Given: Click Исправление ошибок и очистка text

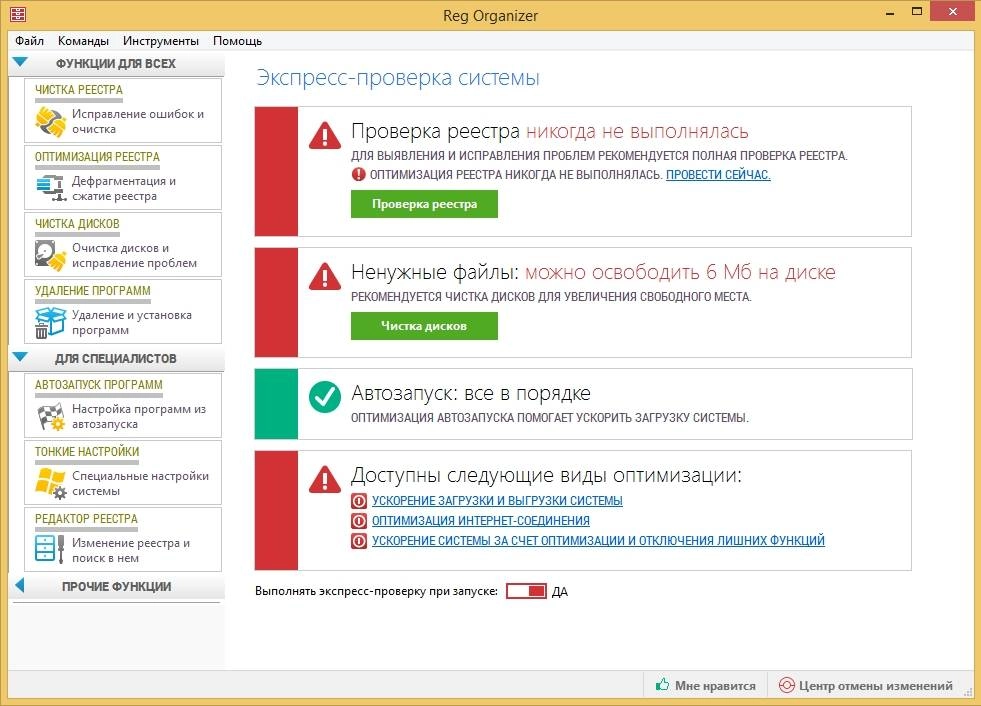Looking at the screenshot, I should point(138,121).
